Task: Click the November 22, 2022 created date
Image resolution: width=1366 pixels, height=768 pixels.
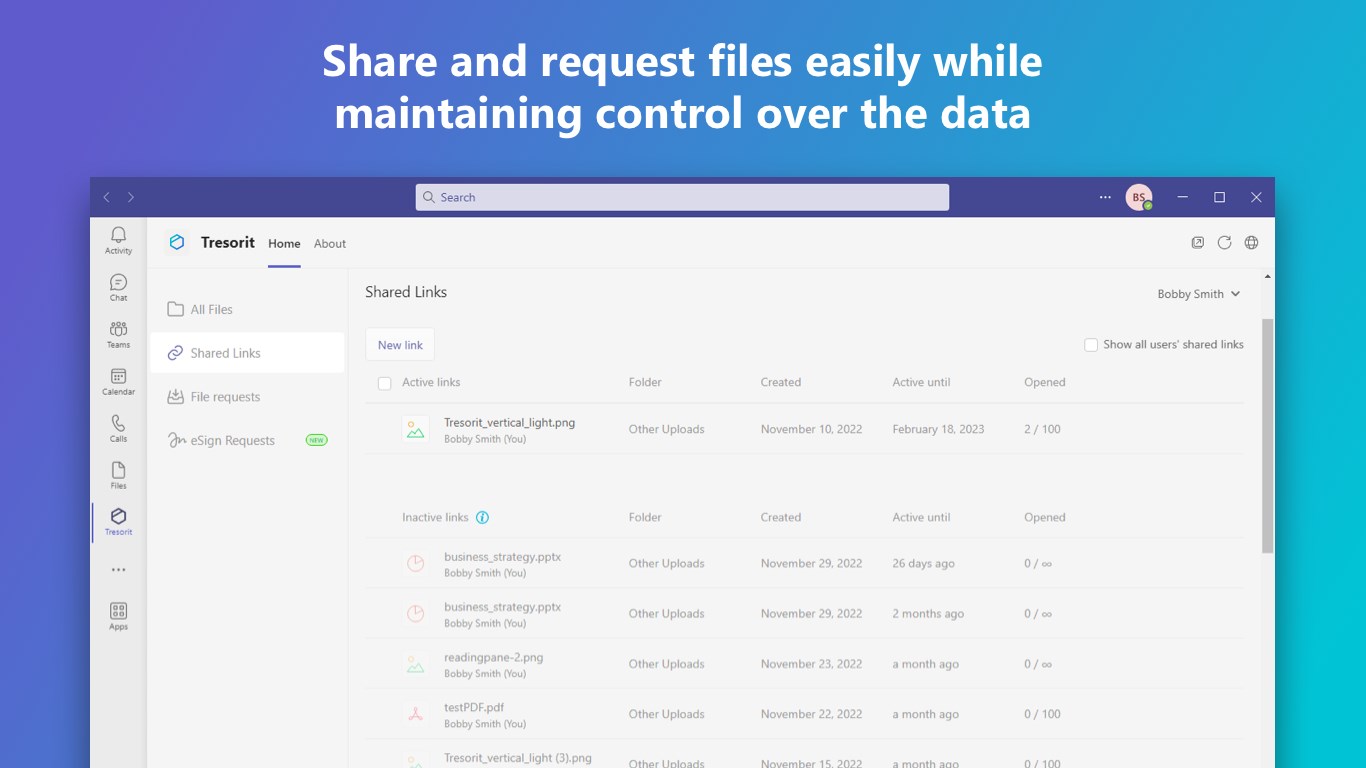Action: pyautogui.click(x=811, y=714)
